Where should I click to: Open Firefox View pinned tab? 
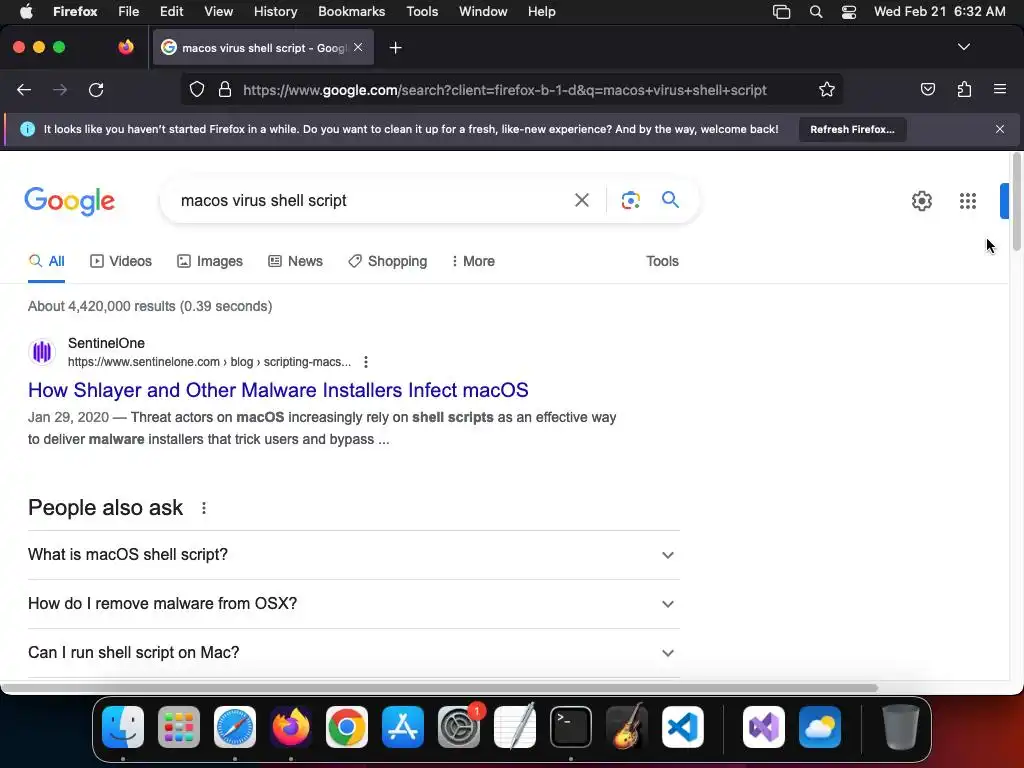click(126, 47)
